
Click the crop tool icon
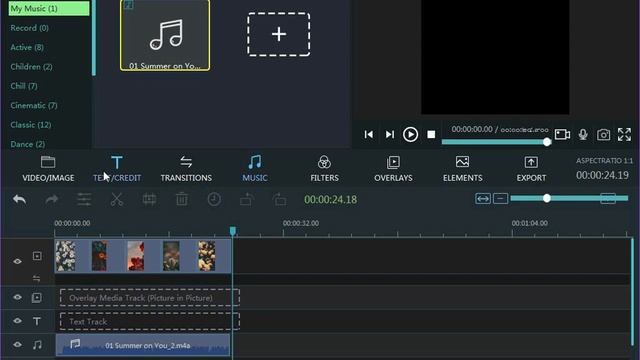(149, 200)
